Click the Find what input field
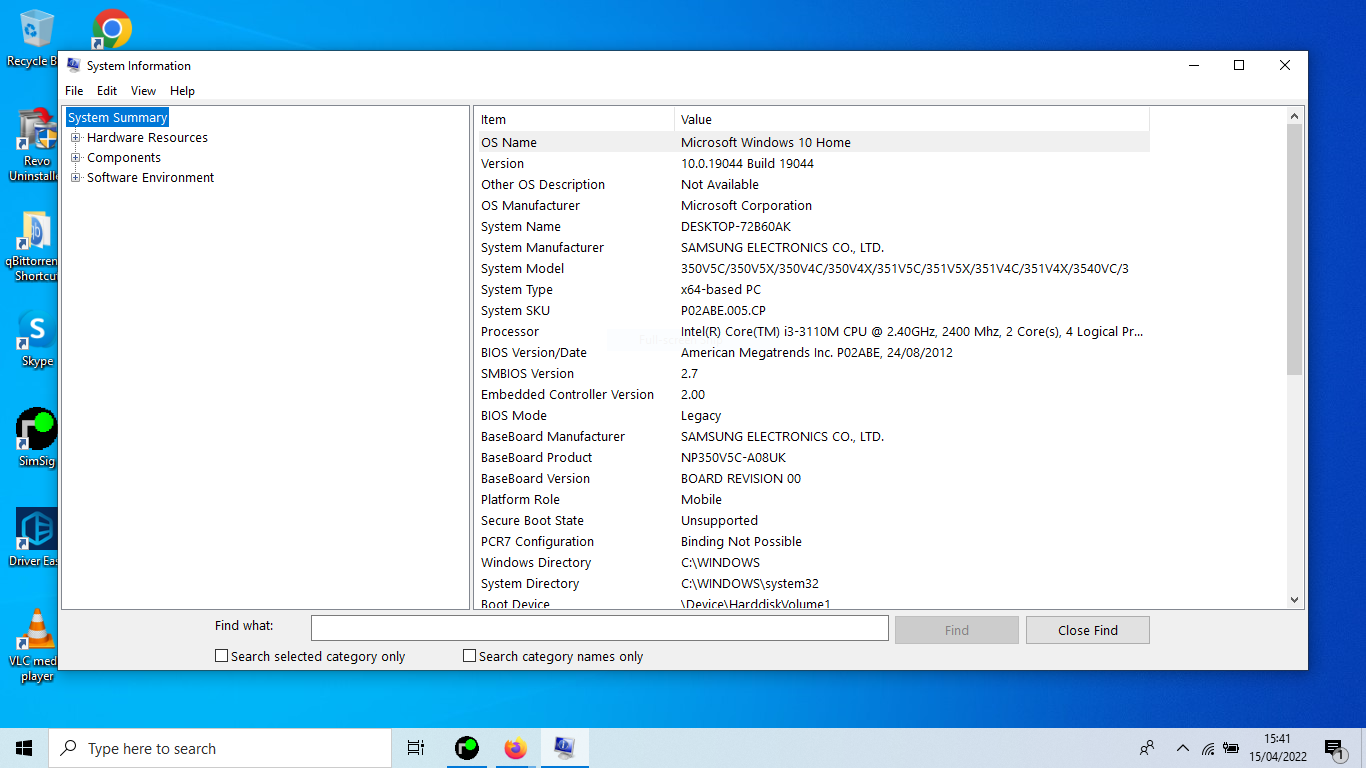This screenshot has width=1366, height=768. click(x=600, y=628)
